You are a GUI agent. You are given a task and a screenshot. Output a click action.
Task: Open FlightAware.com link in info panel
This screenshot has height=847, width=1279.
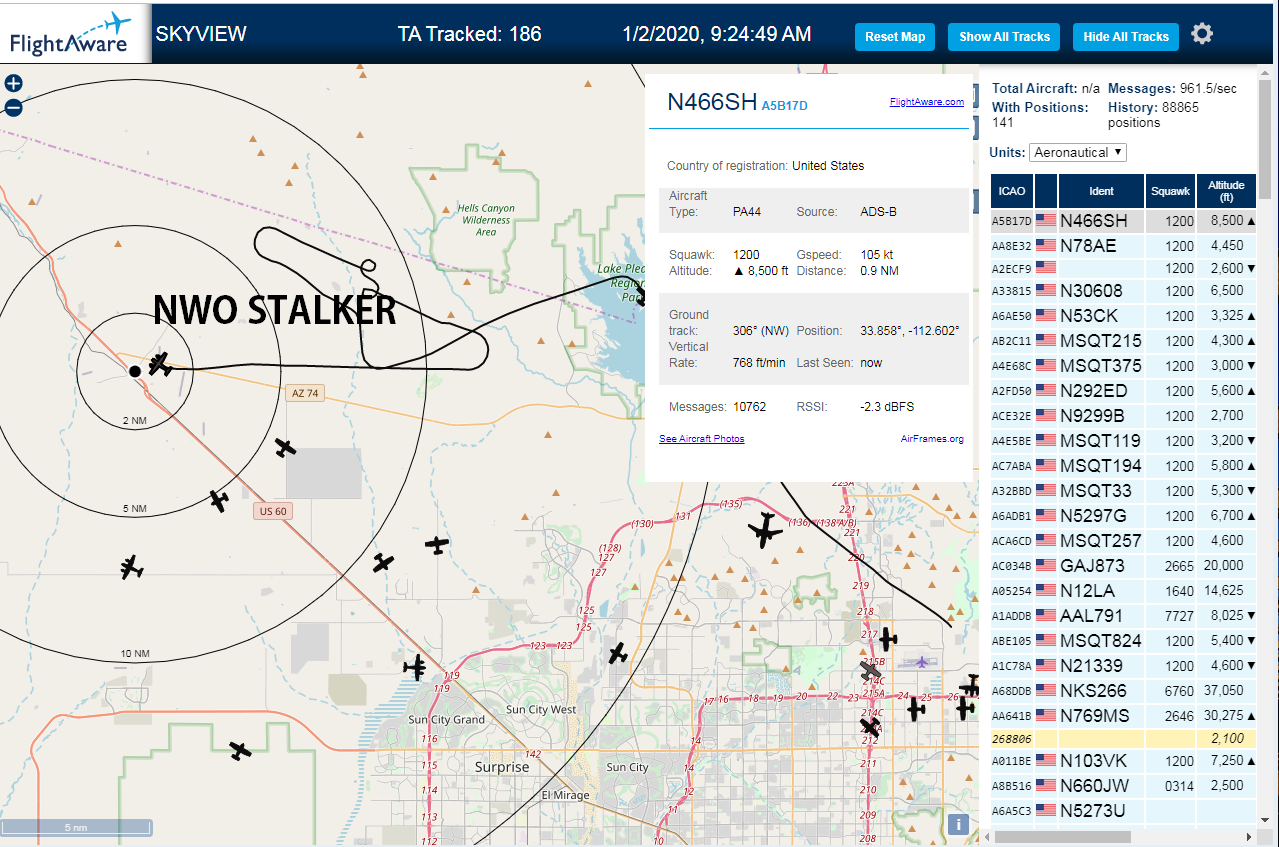point(926,101)
